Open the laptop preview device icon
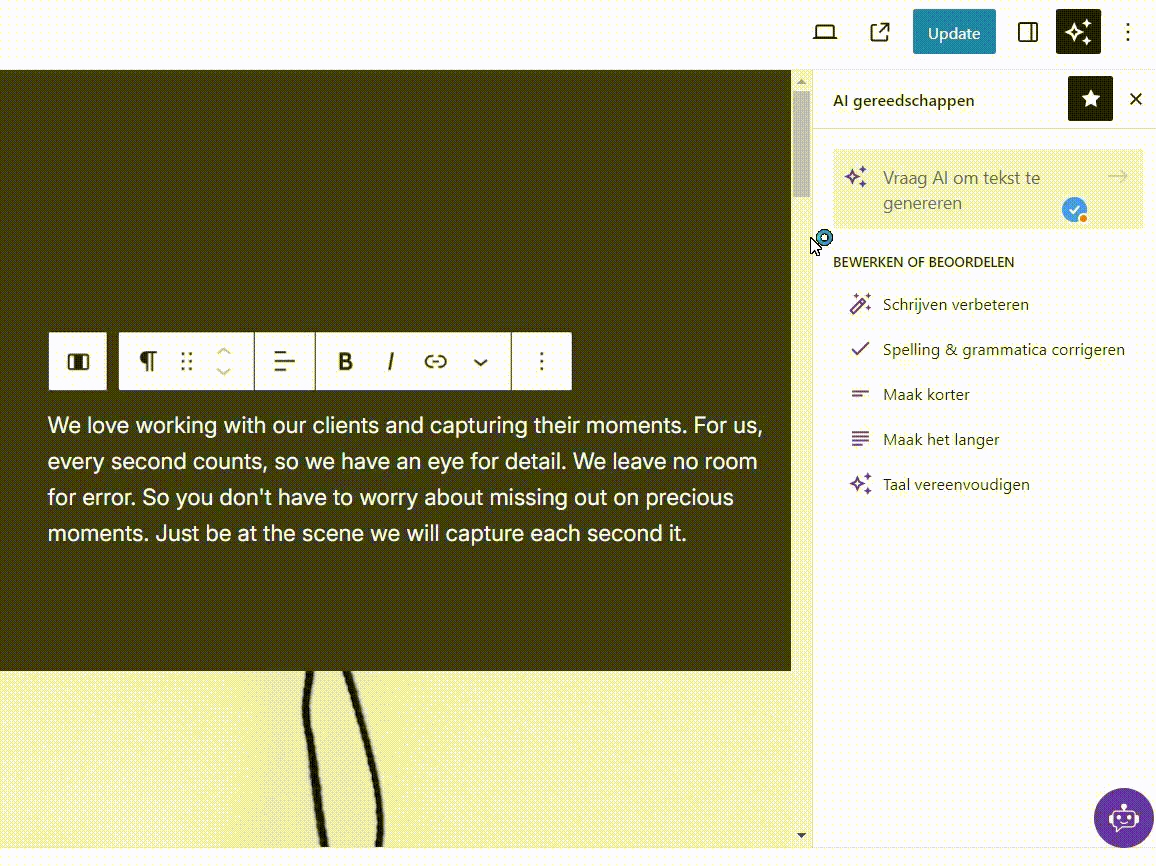The image size is (1156, 866). (x=824, y=32)
